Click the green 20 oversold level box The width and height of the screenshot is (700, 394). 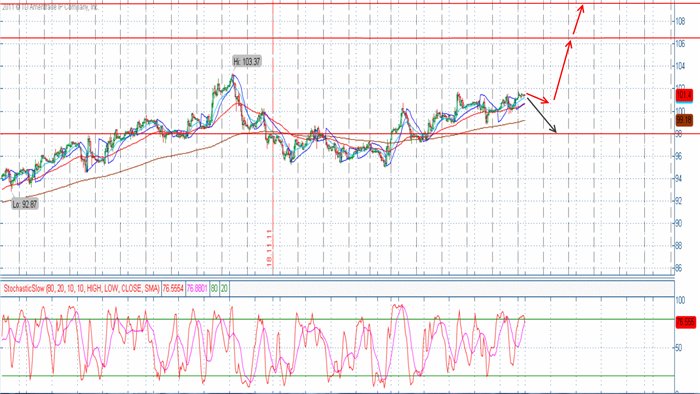224,289
